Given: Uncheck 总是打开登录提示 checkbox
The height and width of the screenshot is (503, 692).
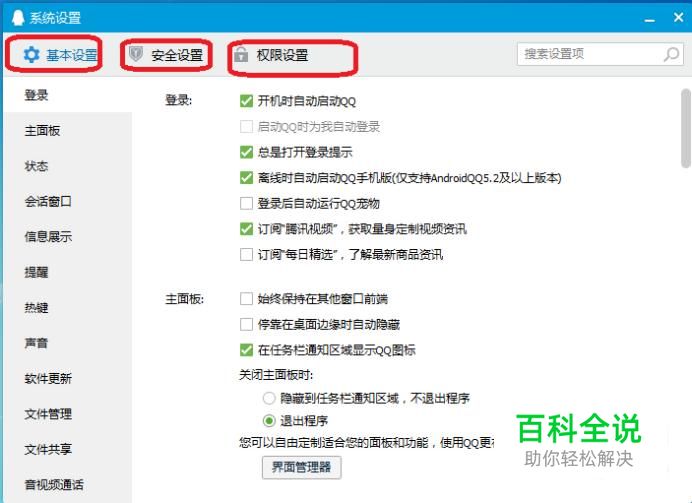Looking at the screenshot, I should pyautogui.click(x=246, y=152).
